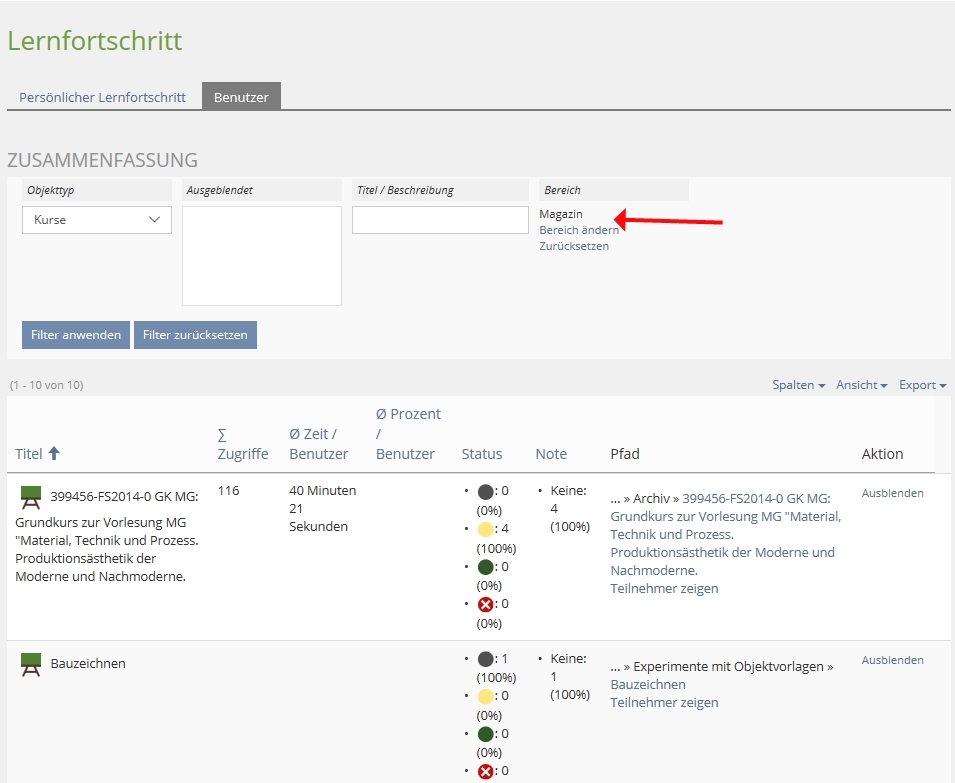Click the sort arrow next to Titel

pyautogui.click(x=54, y=454)
